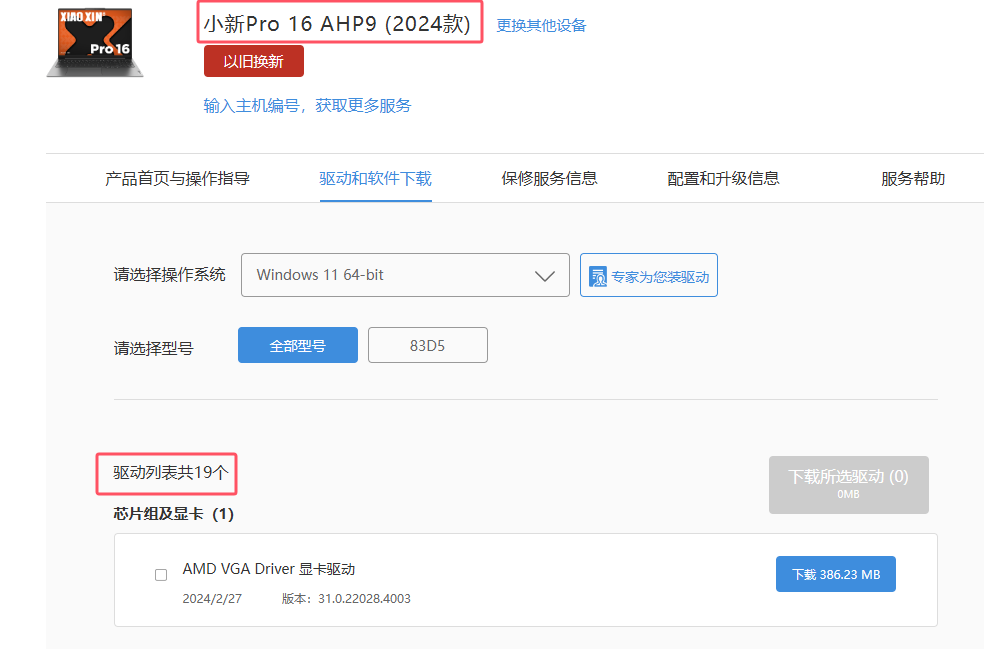Click the dropdown chevron next to Windows 11 64-bit

pyautogui.click(x=542, y=274)
